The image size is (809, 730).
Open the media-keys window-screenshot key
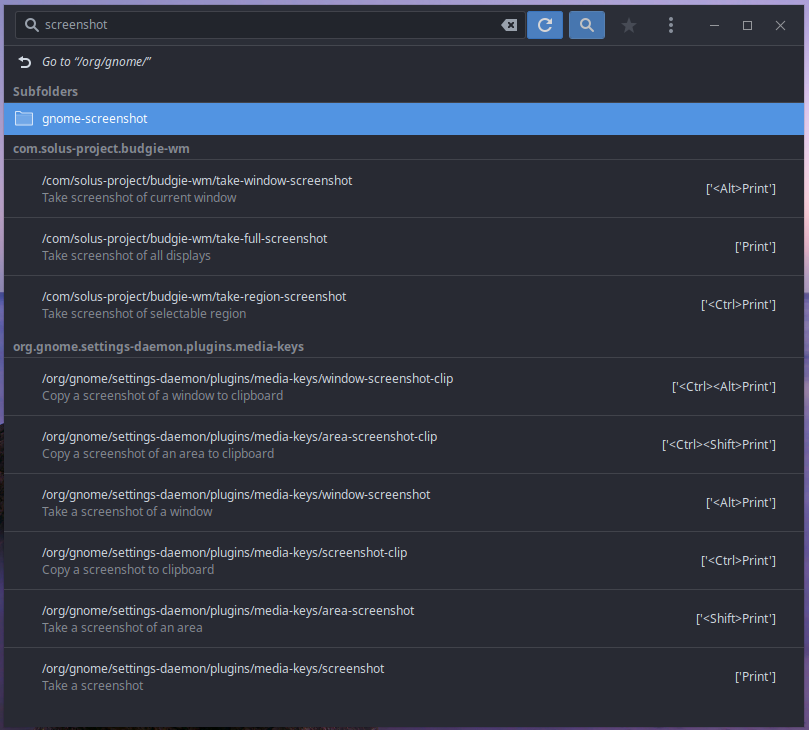(400, 503)
